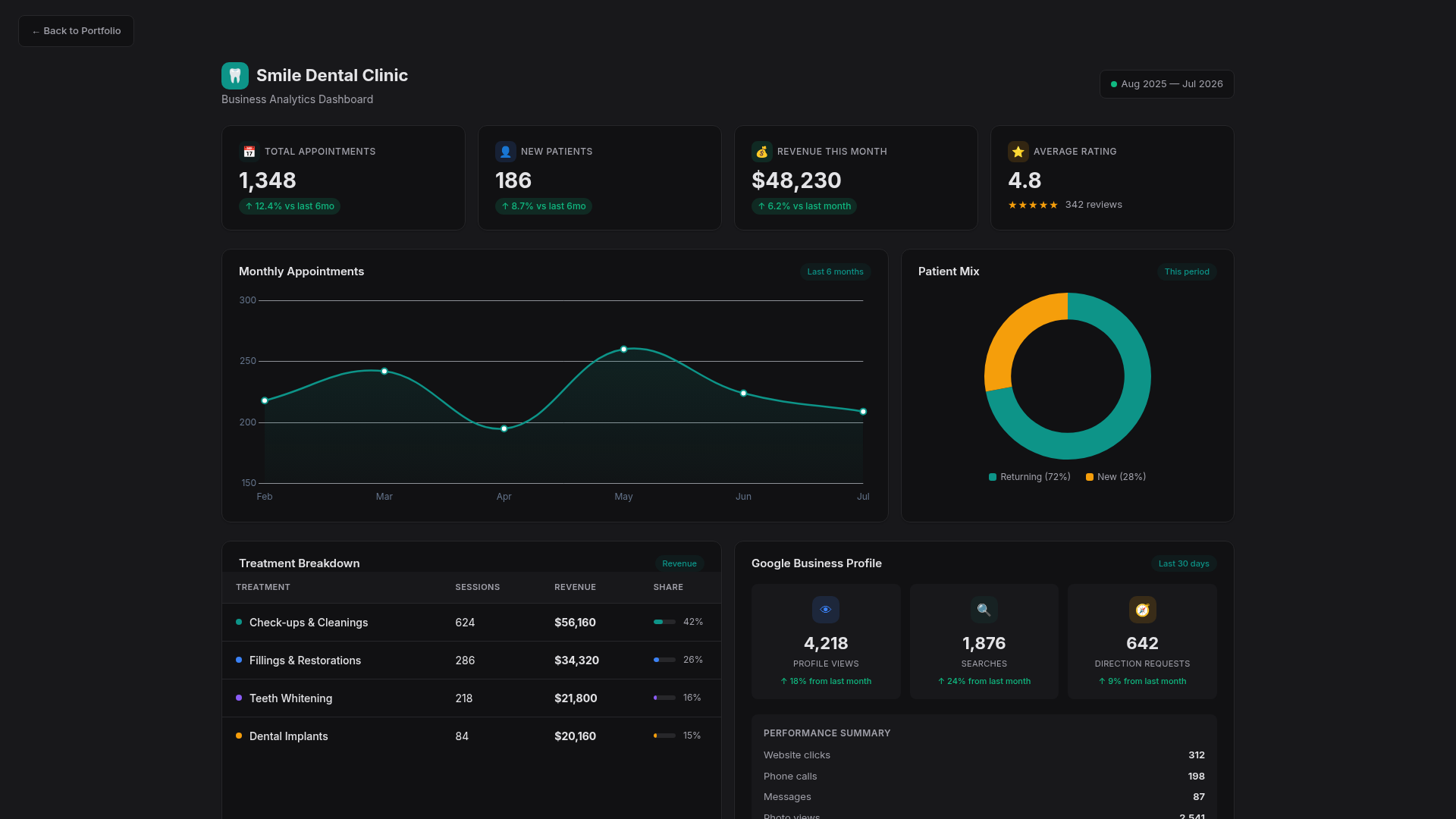1456x819 pixels.
Task: Click the Messages row
Action: coord(984,797)
